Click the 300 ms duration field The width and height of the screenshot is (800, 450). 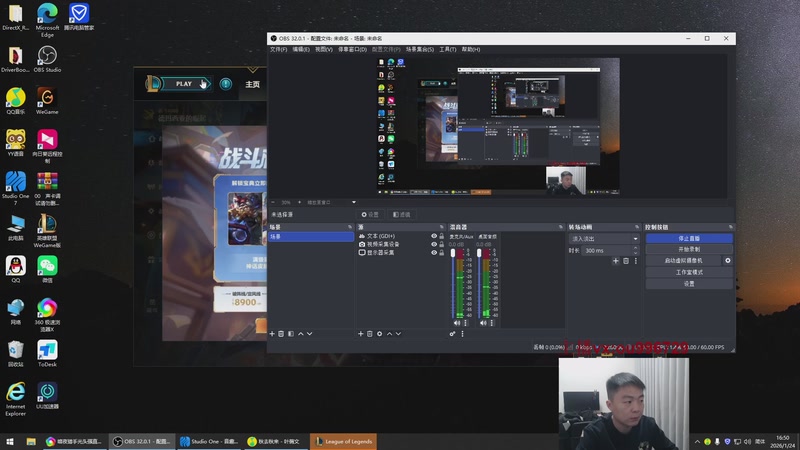pyautogui.click(x=607, y=251)
